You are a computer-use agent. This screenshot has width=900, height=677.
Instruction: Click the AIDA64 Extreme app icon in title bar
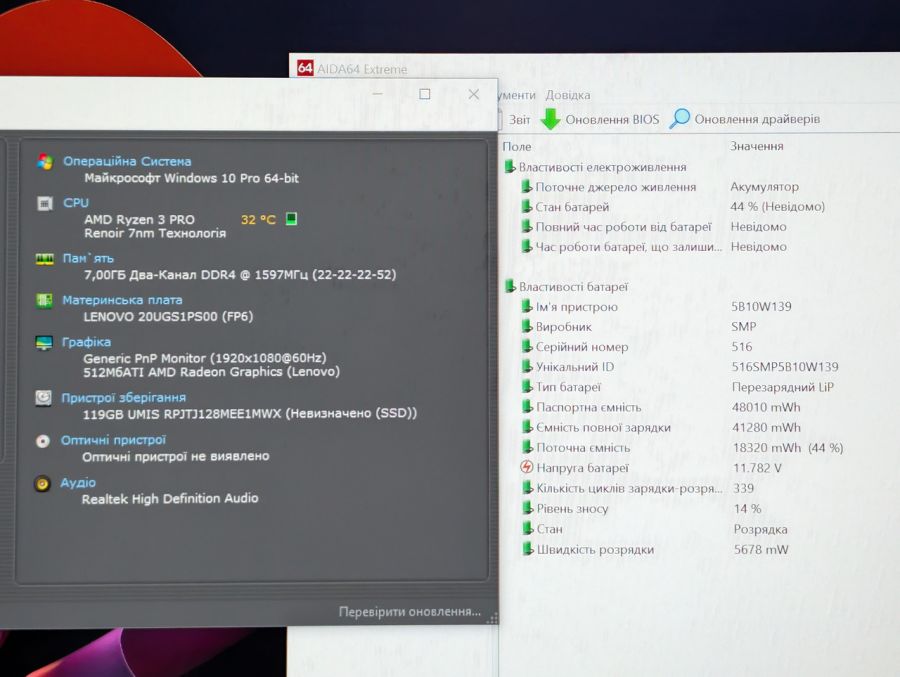point(305,68)
